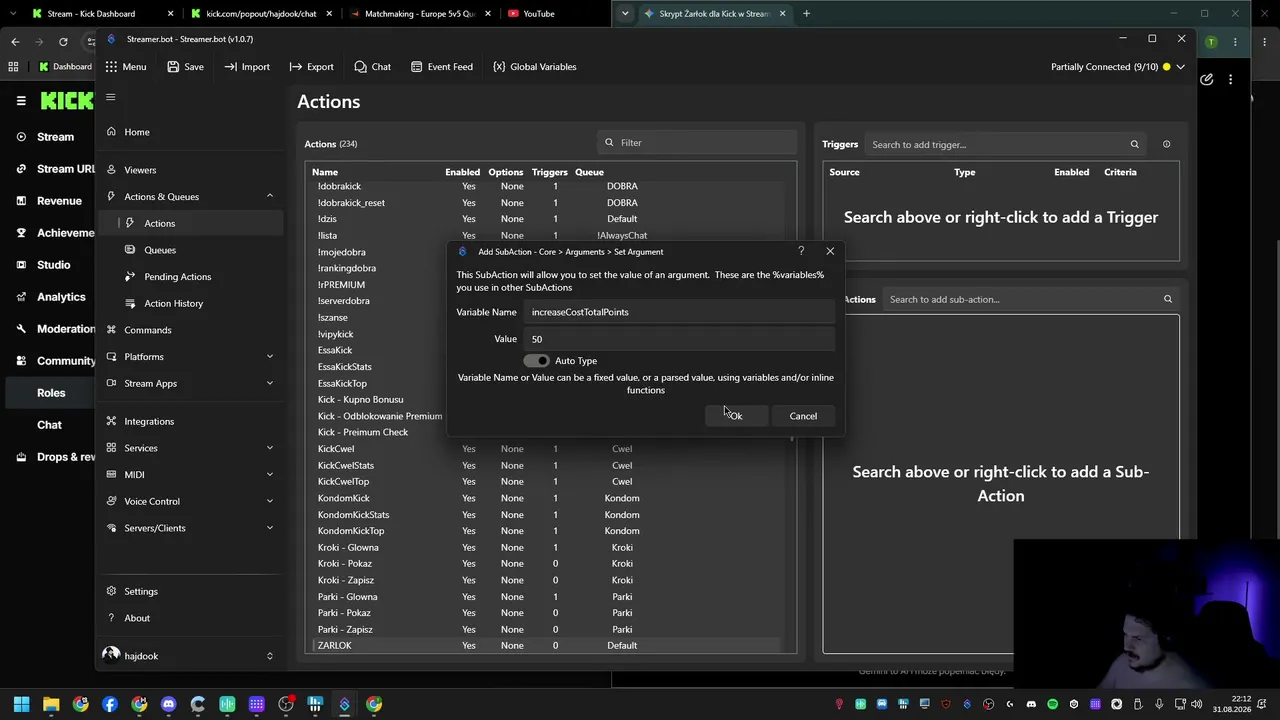The height and width of the screenshot is (720, 1280).
Task: Switch to the Matchmaking browser tab
Action: pyautogui.click(x=419, y=14)
